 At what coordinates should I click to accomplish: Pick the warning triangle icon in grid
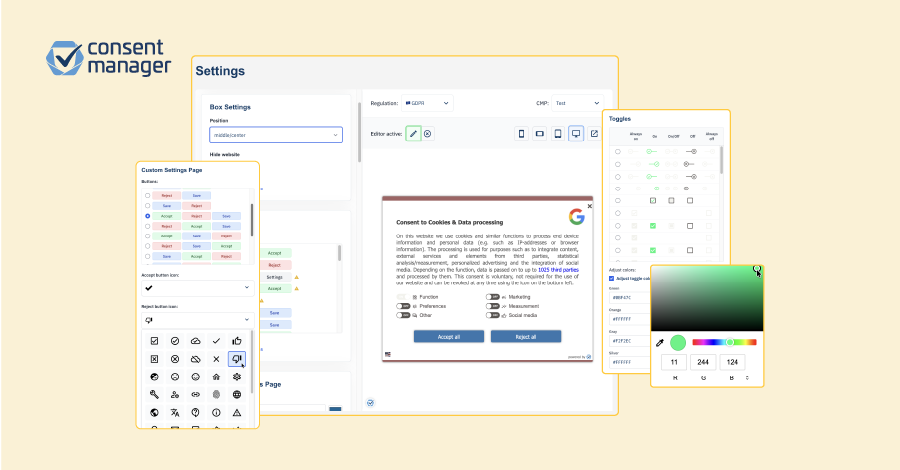[237, 413]
